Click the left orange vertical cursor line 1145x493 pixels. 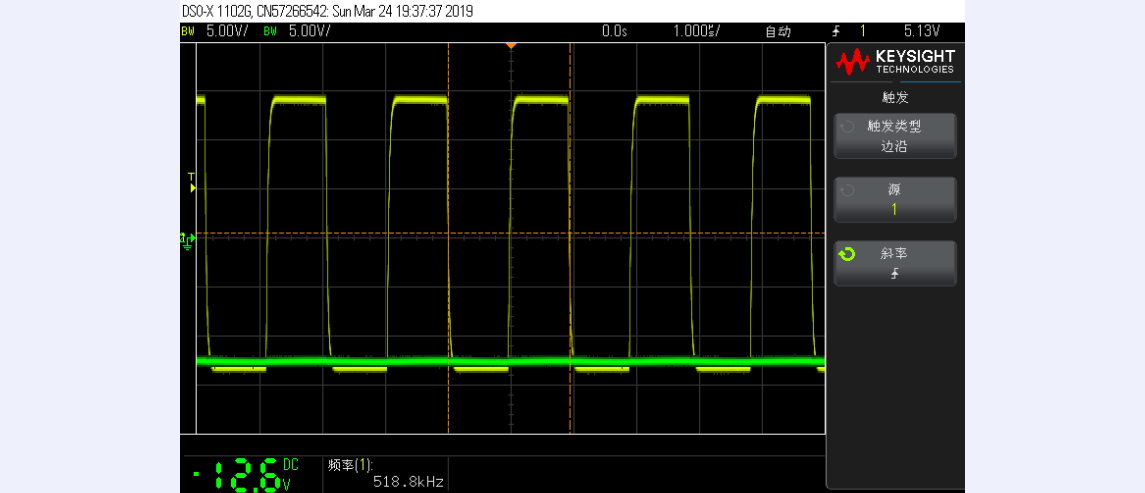pyautogui.click(x=448, y=237)
